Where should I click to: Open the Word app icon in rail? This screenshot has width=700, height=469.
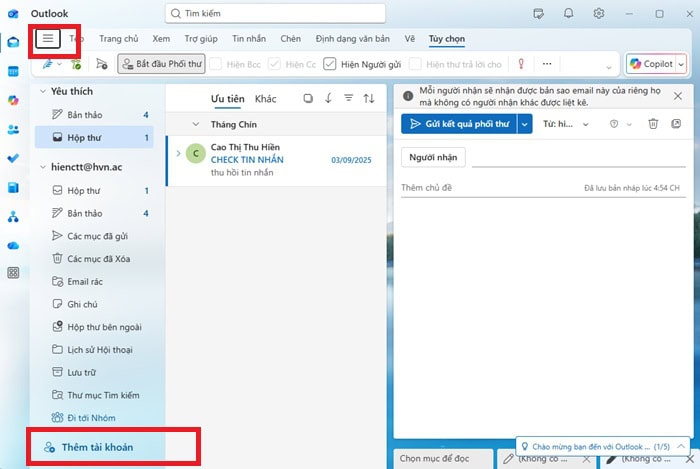tap(13, 187)
